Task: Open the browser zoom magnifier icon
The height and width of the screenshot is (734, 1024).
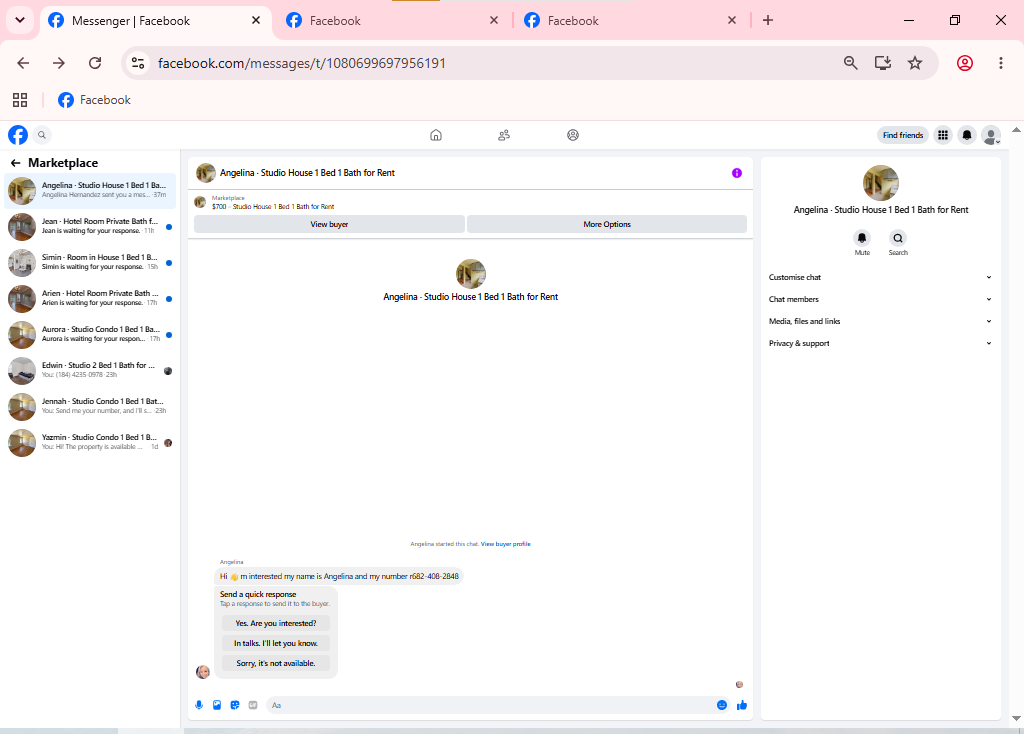Action: coord(850,63)
